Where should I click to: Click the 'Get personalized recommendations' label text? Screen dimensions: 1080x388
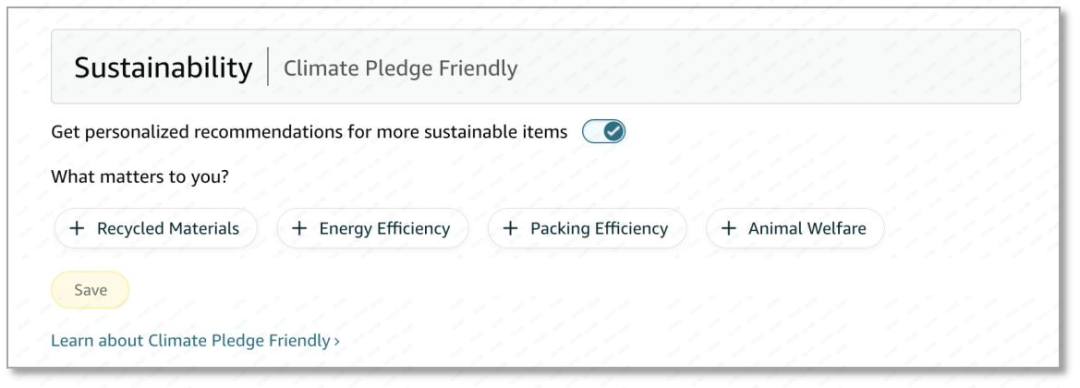point(309,132)
